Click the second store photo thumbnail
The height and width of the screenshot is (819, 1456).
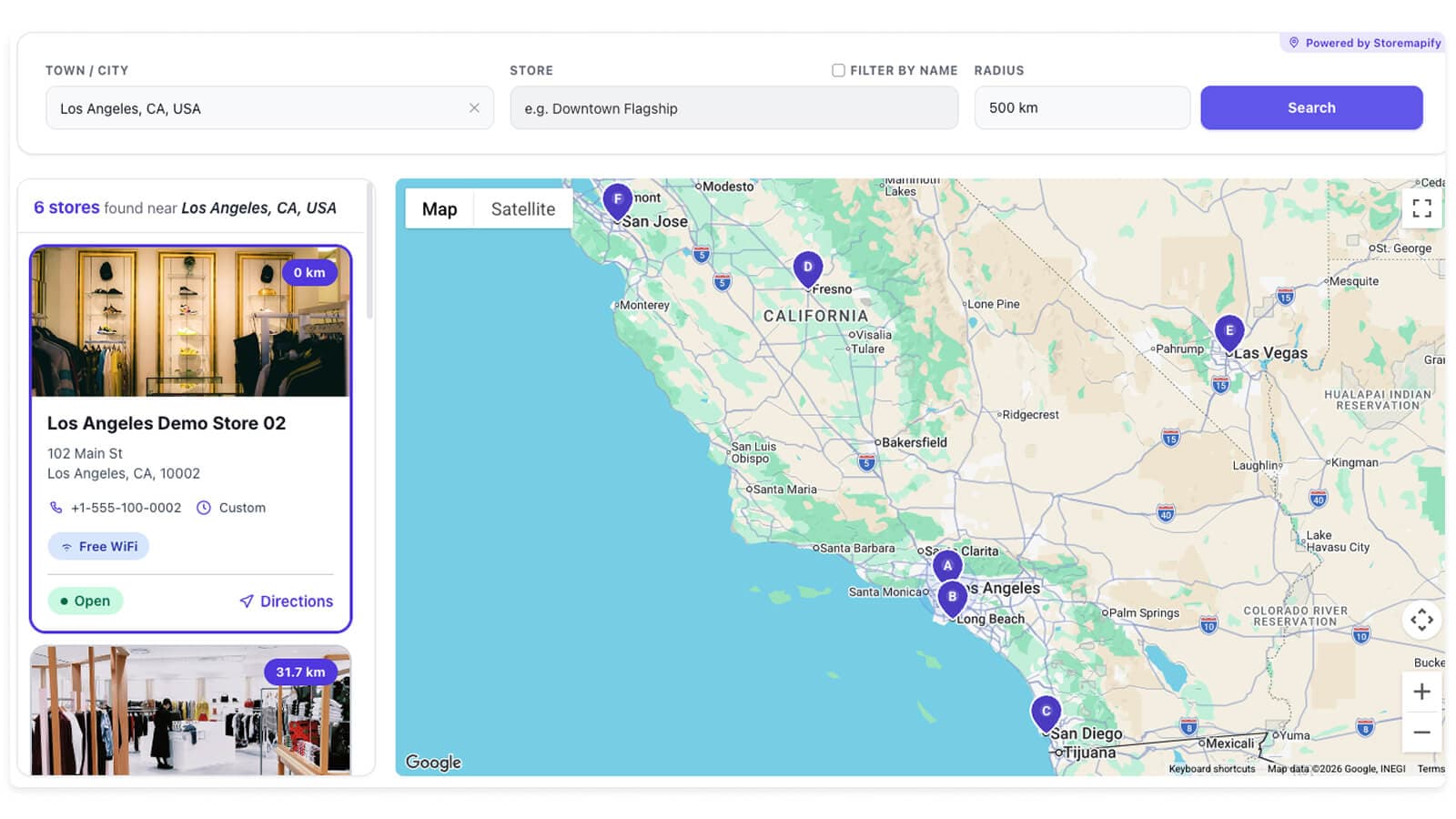[x=191, y=711]
